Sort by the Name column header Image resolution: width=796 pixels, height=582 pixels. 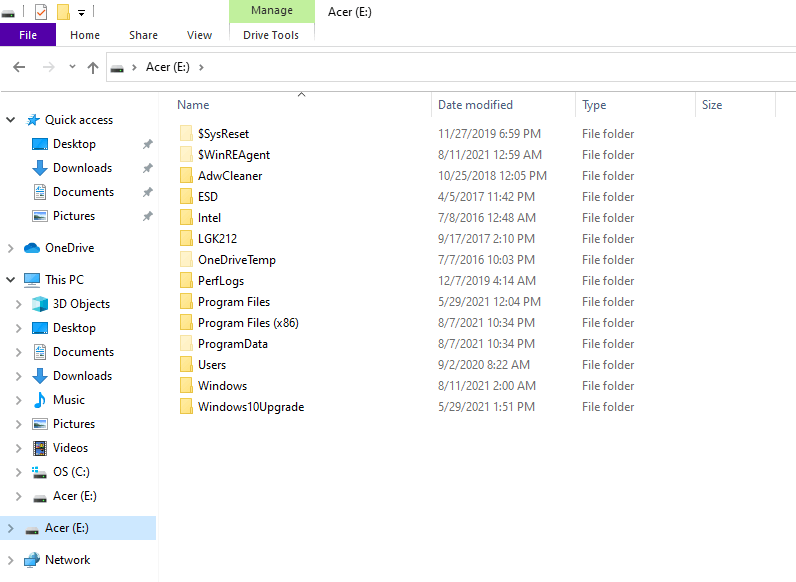tap(193, 105)
